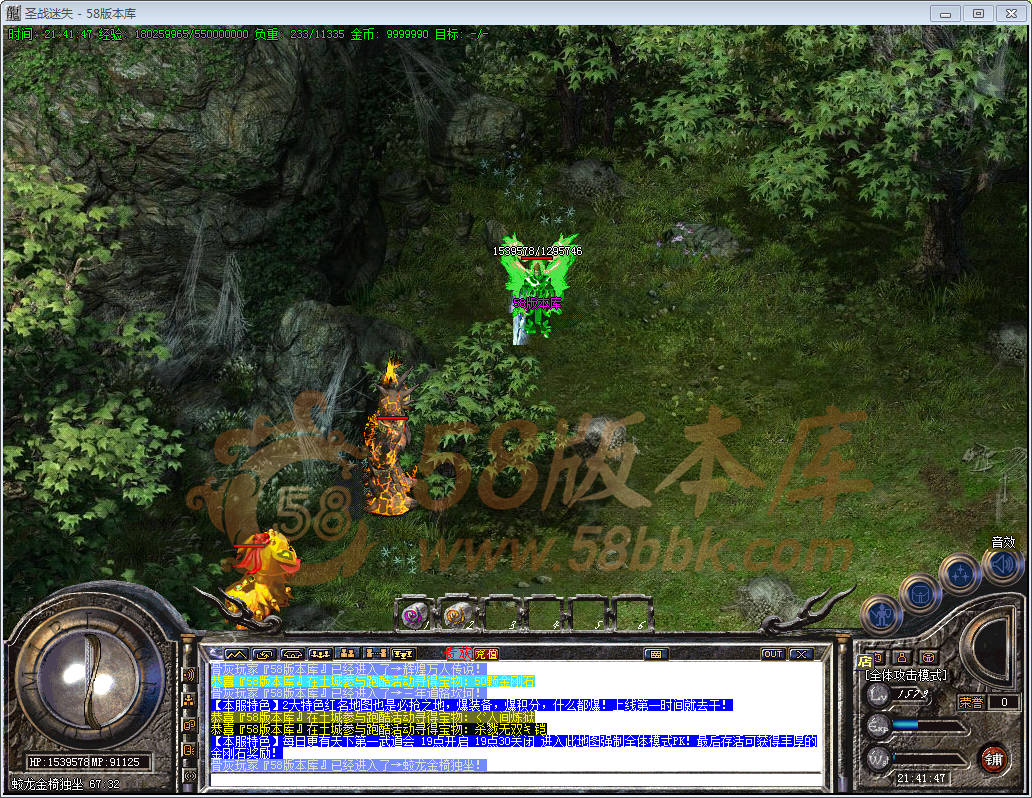Screen dimensions: 1032x798
Task: Click the yellow 店 shop icon
Action: coord(864,661)
